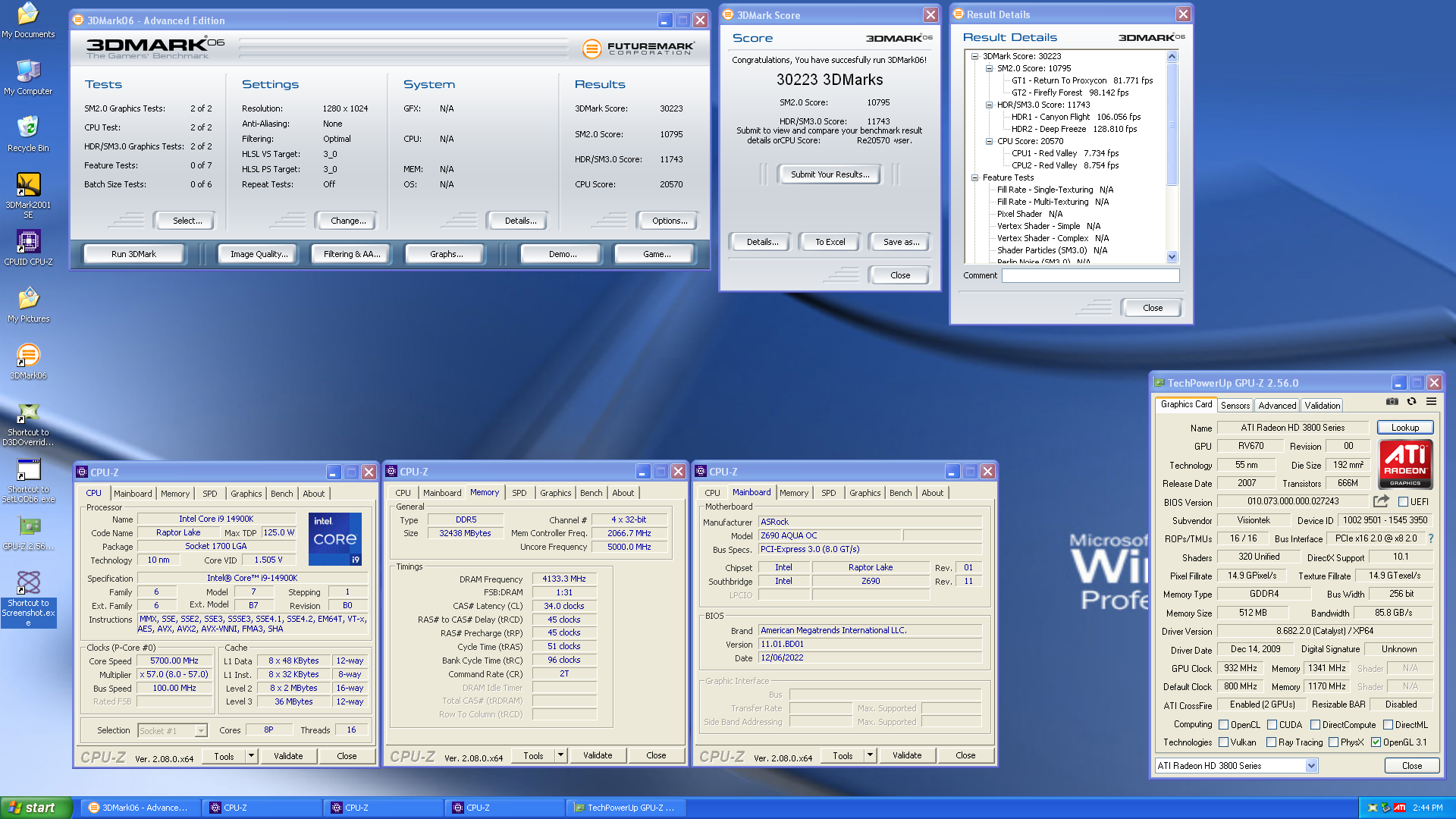Click Submit Your Results button
This screenshot has width=1456, height=819.
[830, 174]
